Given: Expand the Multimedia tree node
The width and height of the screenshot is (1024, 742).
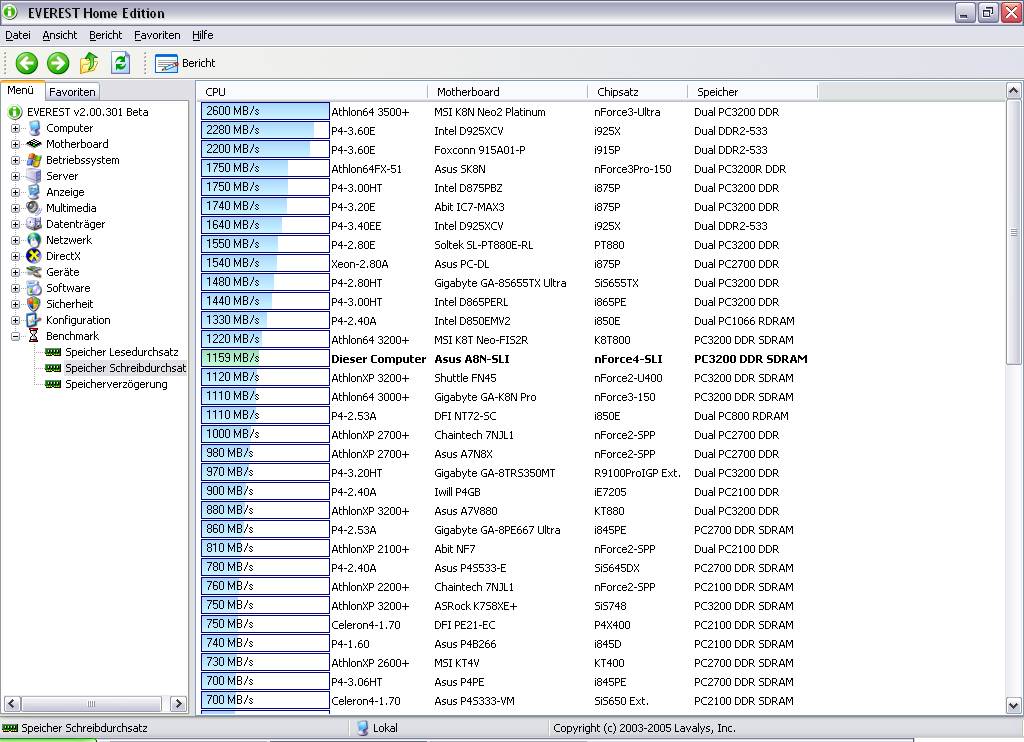Looking at the screenshot, I should (x=15, y=208).
